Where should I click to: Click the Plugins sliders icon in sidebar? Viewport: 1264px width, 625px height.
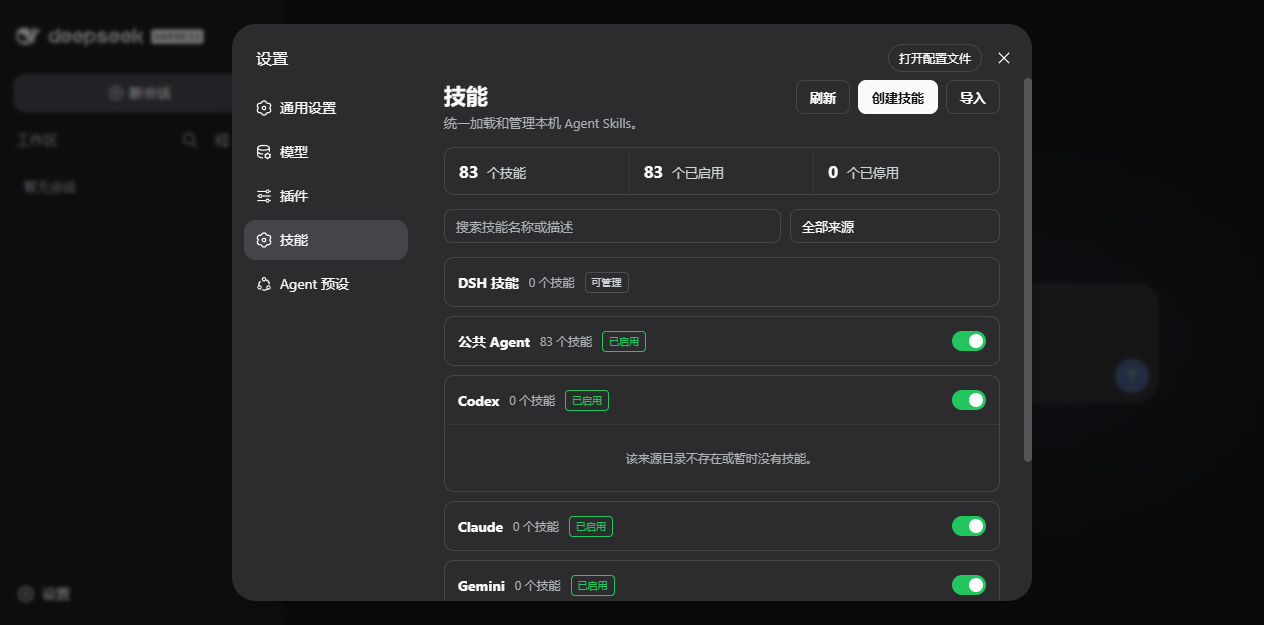(264, 196)
